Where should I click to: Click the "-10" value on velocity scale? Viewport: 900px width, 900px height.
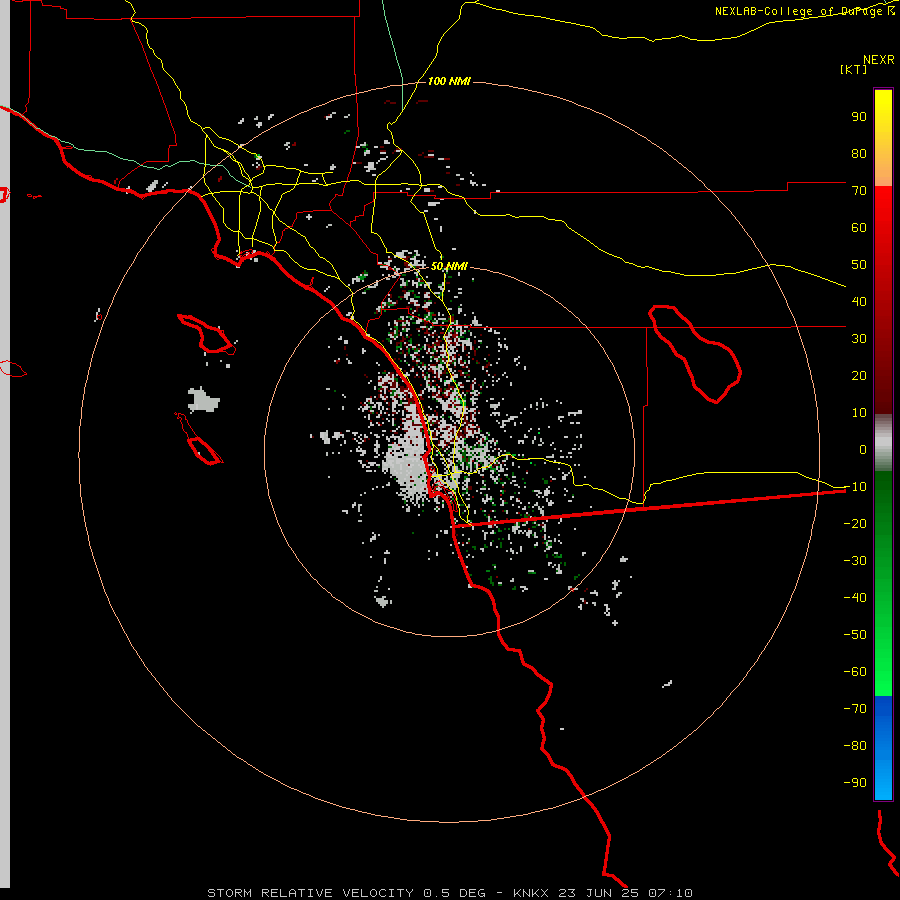point(855,487)
